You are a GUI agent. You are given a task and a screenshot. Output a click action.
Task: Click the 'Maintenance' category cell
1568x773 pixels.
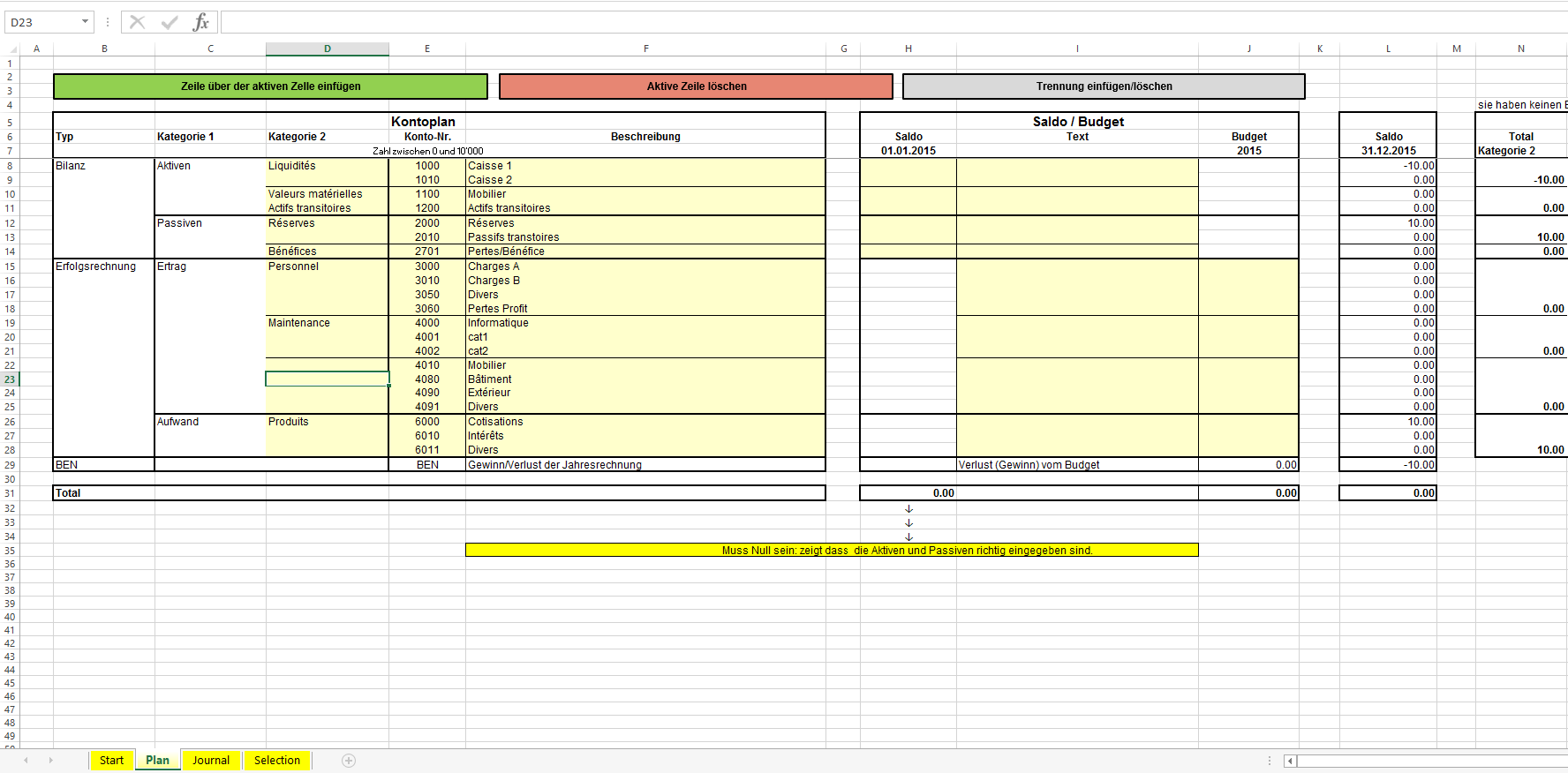(x=328, y=323)
